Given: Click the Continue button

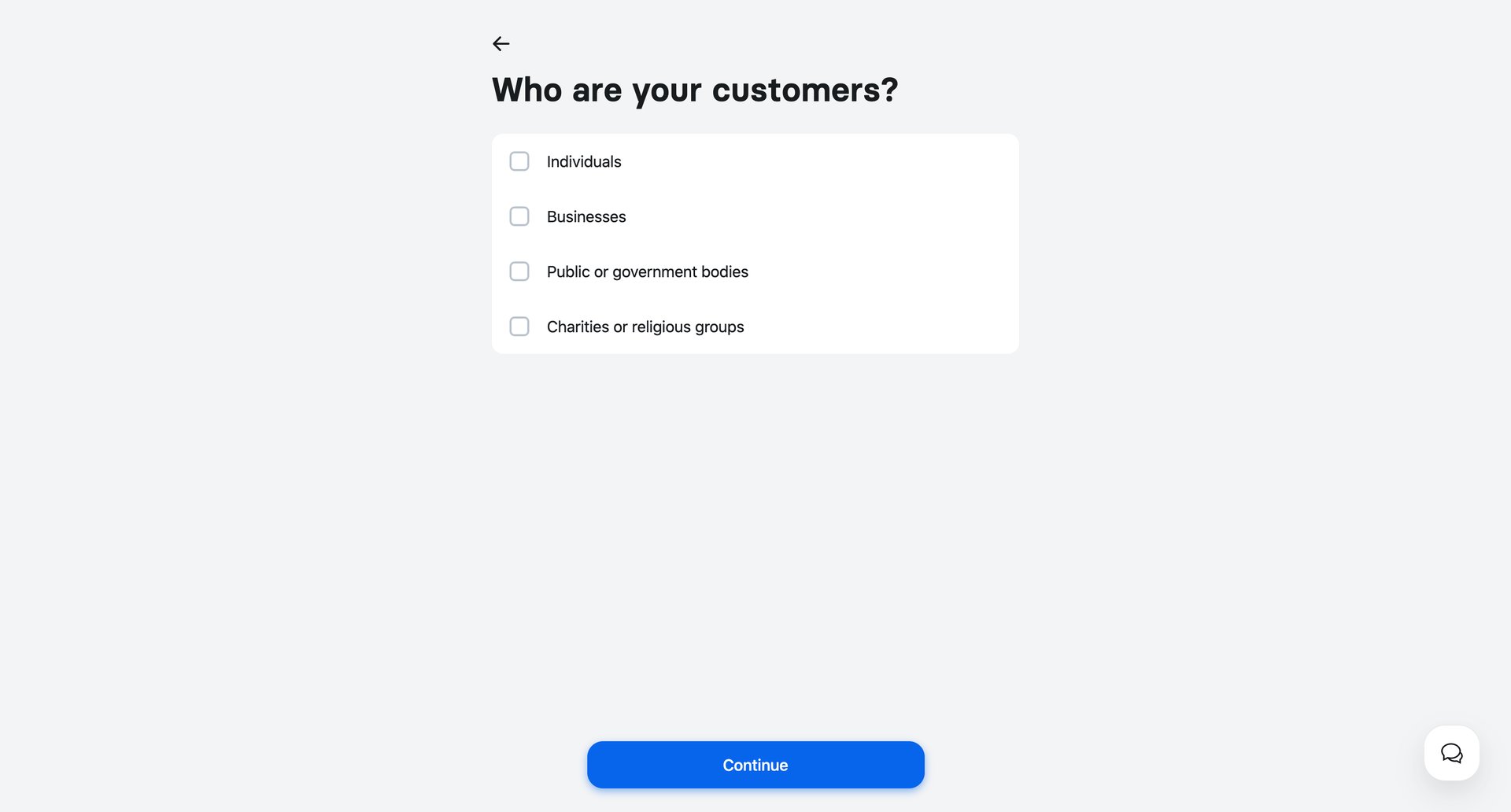Looking at the screenshot, I should 755,764.
